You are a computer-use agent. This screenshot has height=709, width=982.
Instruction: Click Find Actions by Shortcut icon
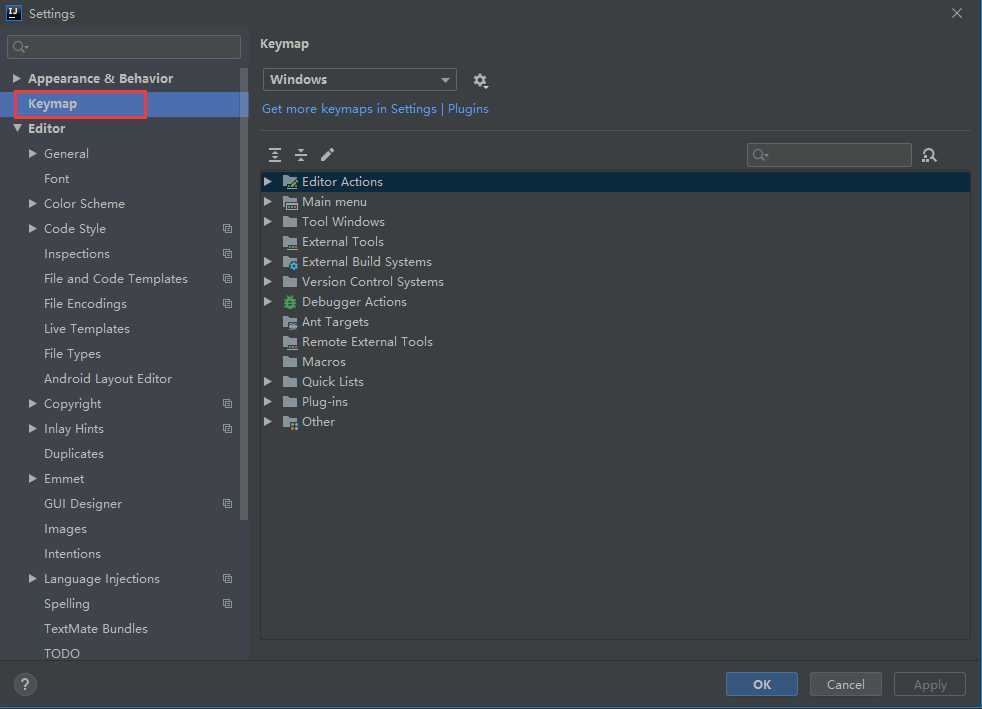929,155
